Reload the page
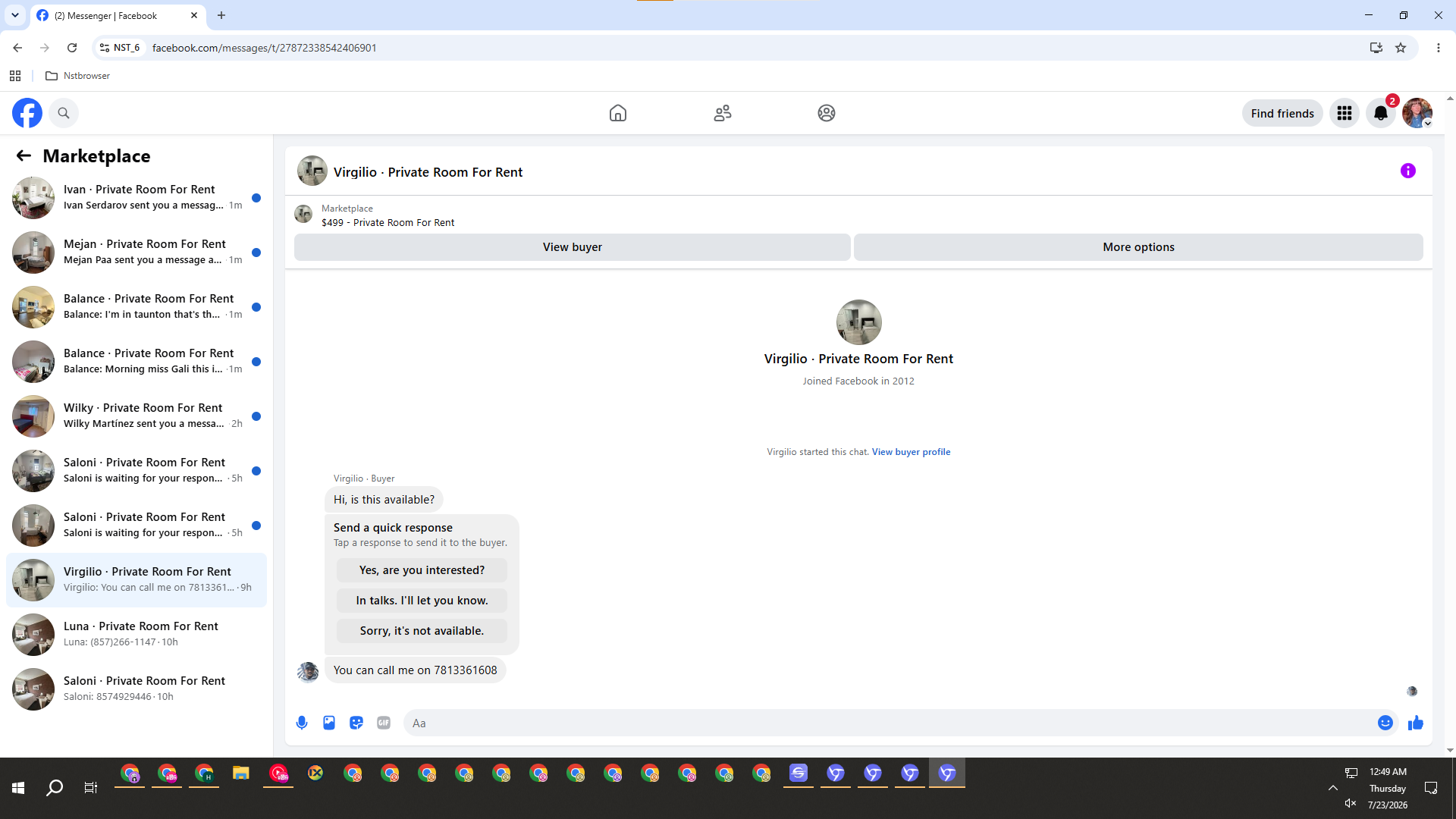 tap(72, 48)
